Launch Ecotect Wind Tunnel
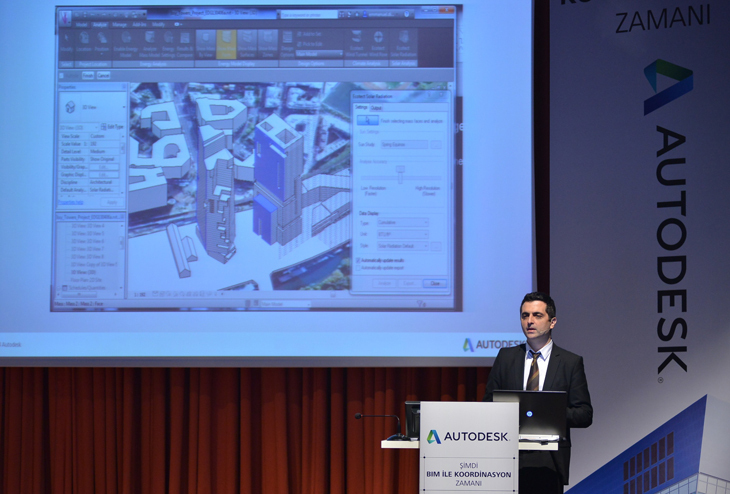Viewport: 730px width, 494px height. (x=357, y=43)
